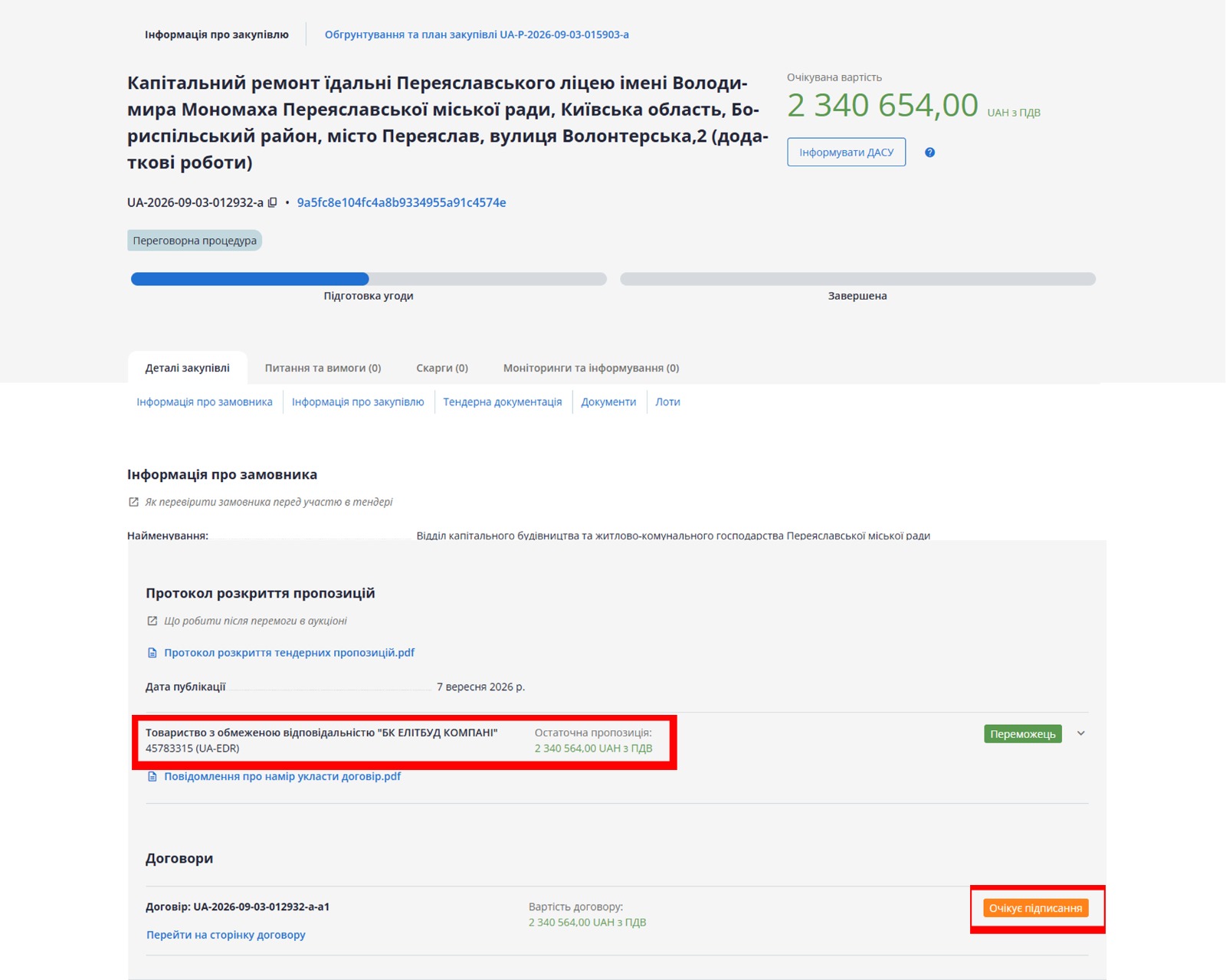Open the Скарги (0) tab
1226x980 pixels.
coord(442,368)
